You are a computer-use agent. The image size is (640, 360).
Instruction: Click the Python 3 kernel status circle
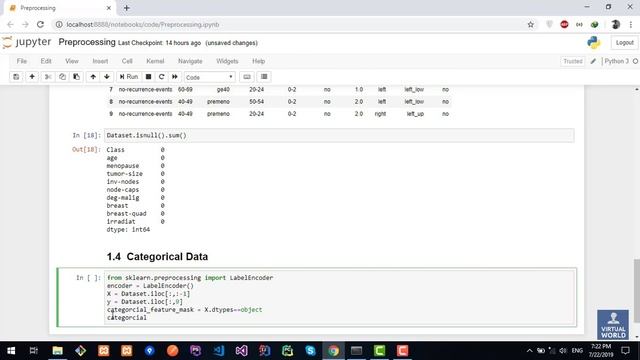pos(635,61)
